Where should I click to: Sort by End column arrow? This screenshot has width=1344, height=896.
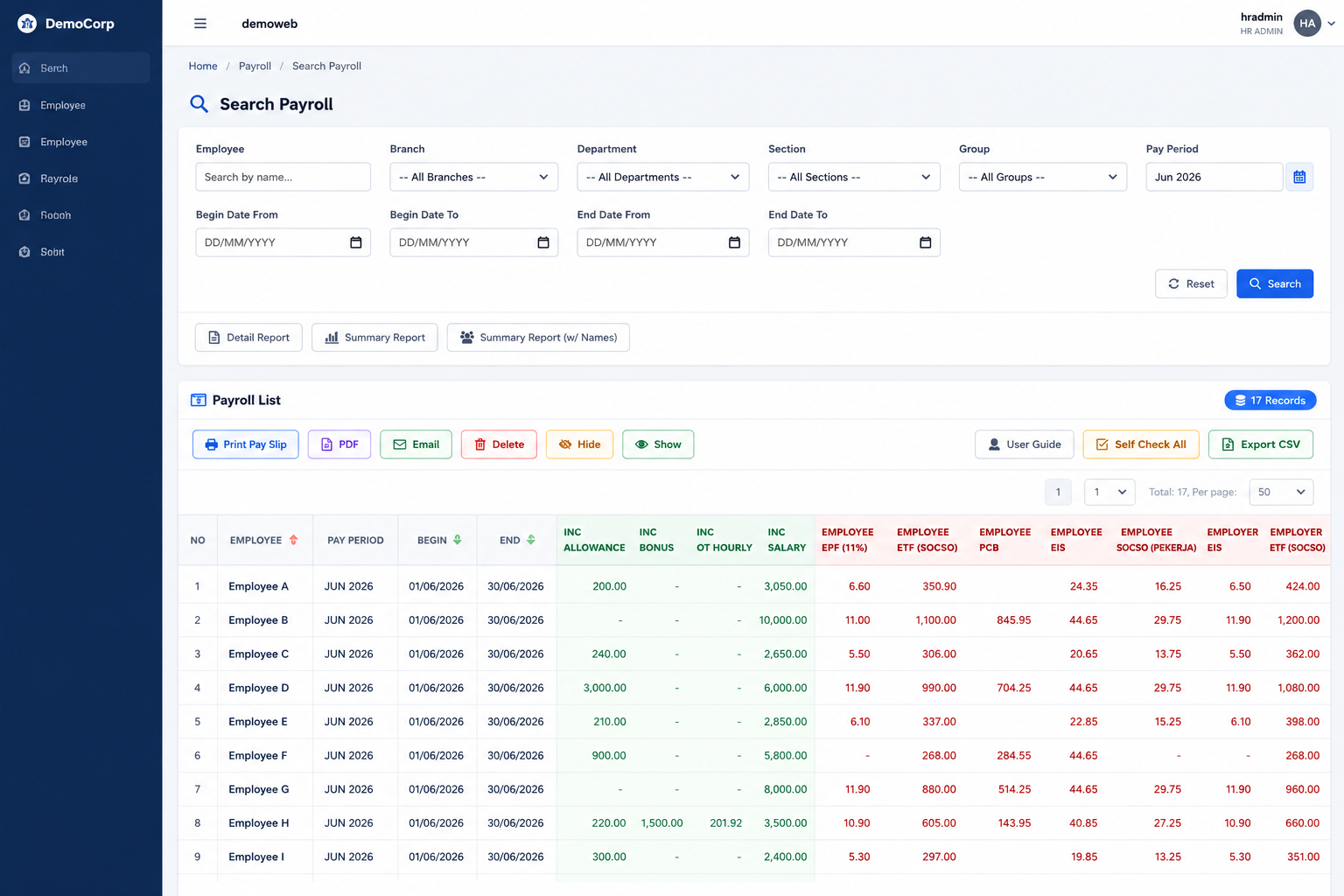(530, 540)
